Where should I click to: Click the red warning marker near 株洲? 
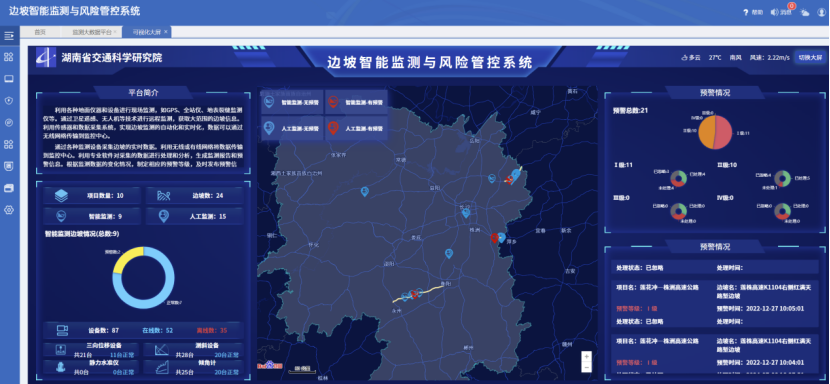pos(494,238)
